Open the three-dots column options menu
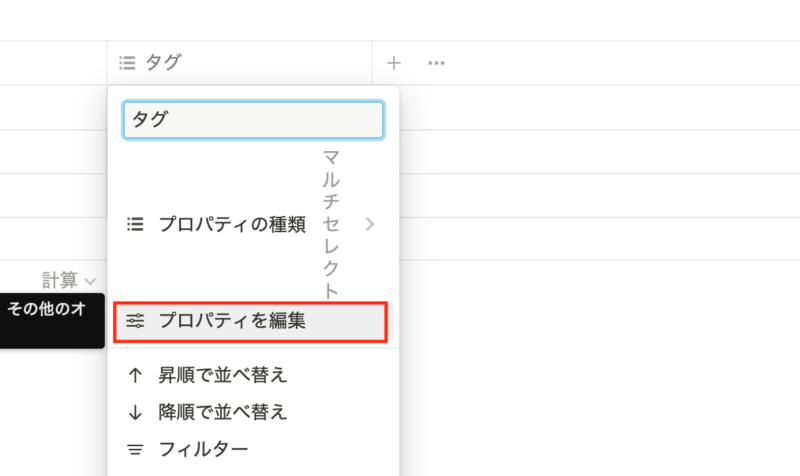Image resolution: width=800 pixels, height=476 pixels. 436,63
